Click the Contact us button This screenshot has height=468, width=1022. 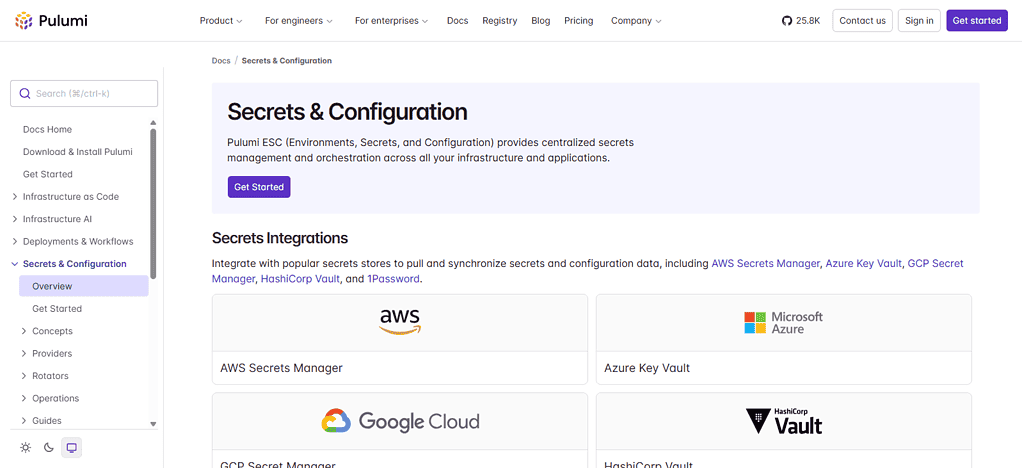pos(862,21)
